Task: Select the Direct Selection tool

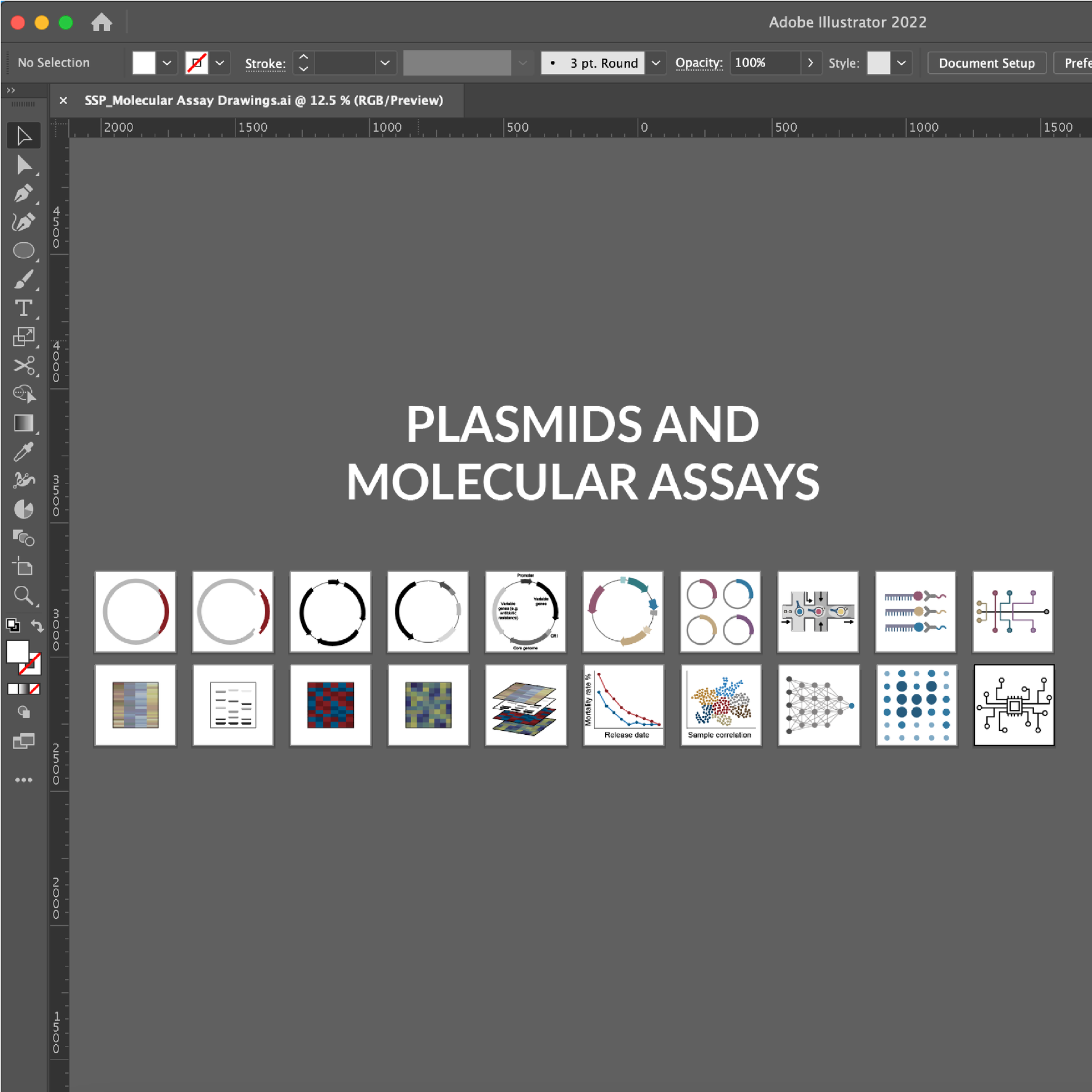Action: 24,165
